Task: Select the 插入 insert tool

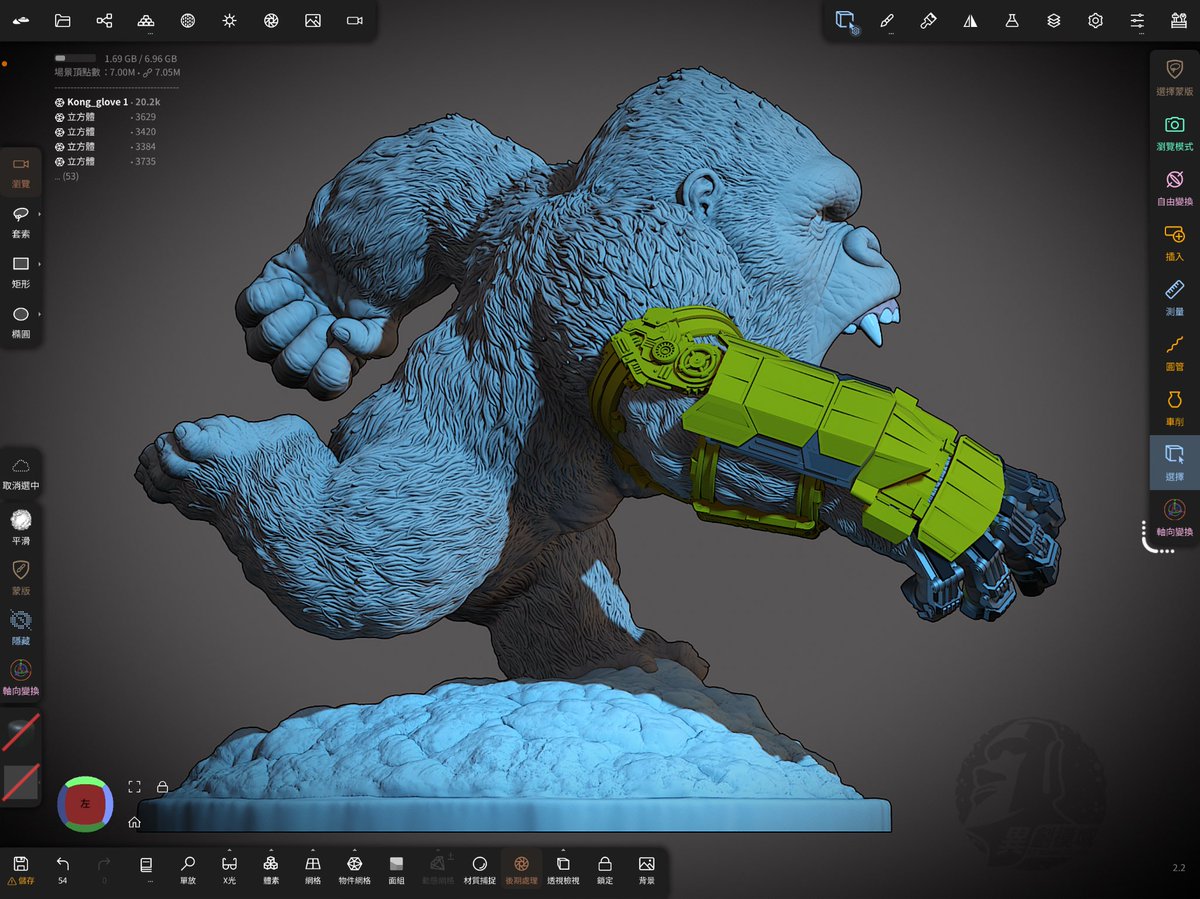Action: click(x=1175, y=242)
